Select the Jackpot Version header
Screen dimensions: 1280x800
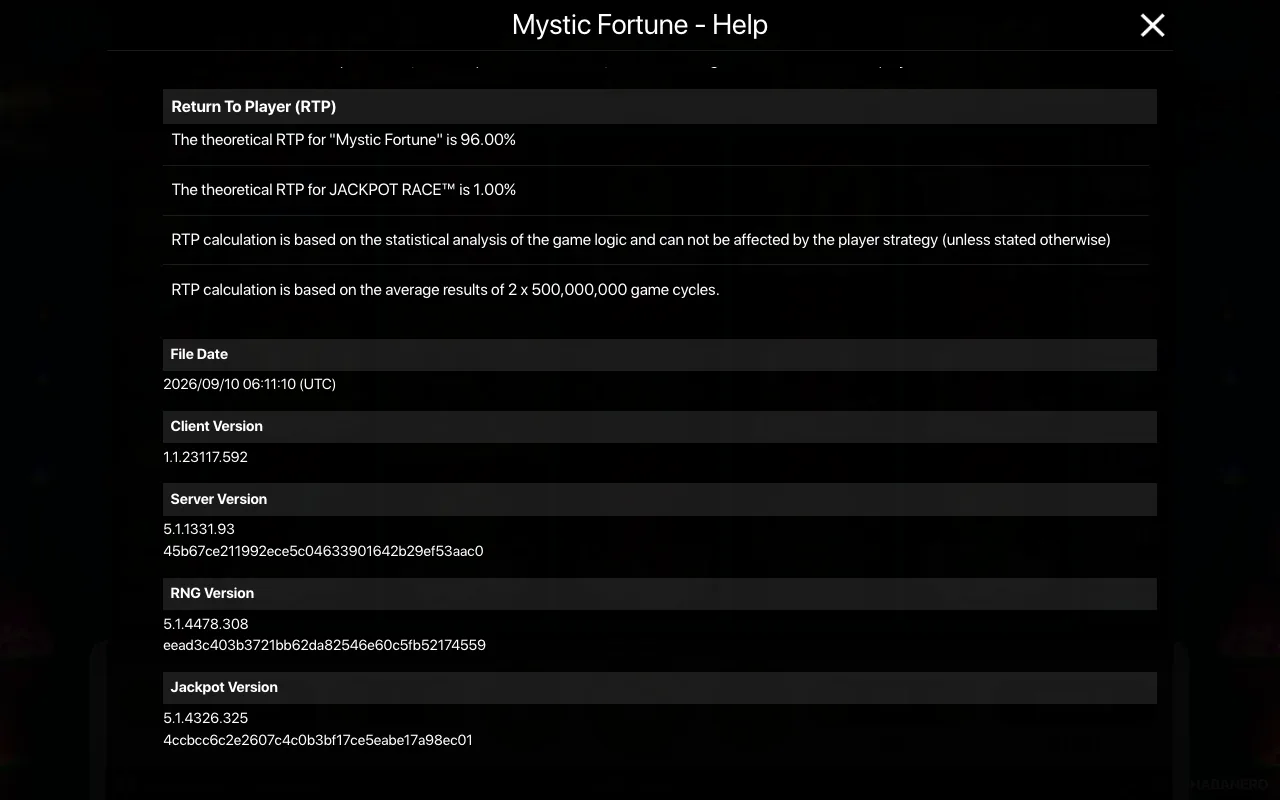(x=660, y=687)
